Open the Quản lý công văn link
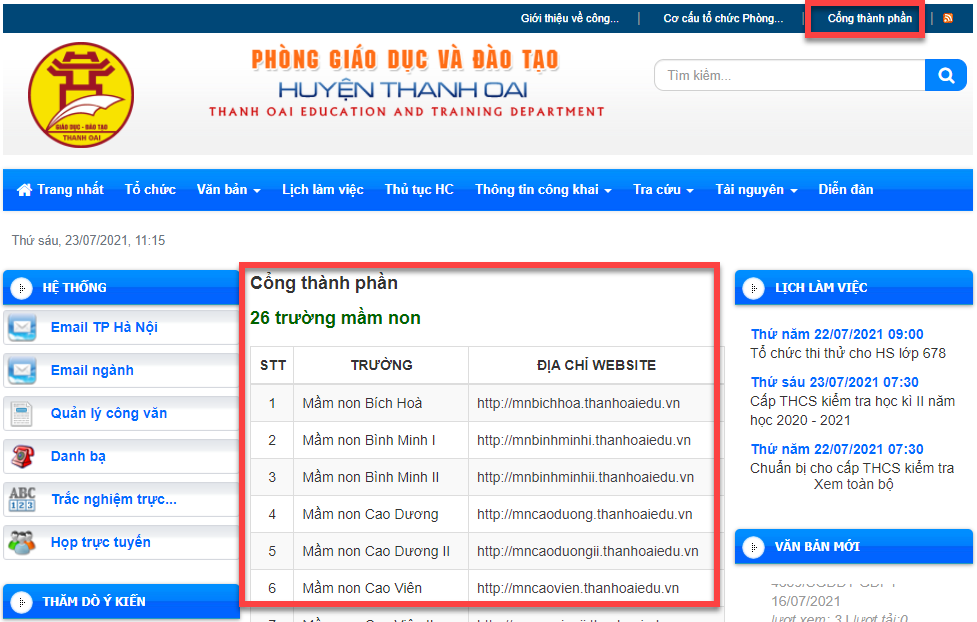977x622 pixels. coord(109,413)
